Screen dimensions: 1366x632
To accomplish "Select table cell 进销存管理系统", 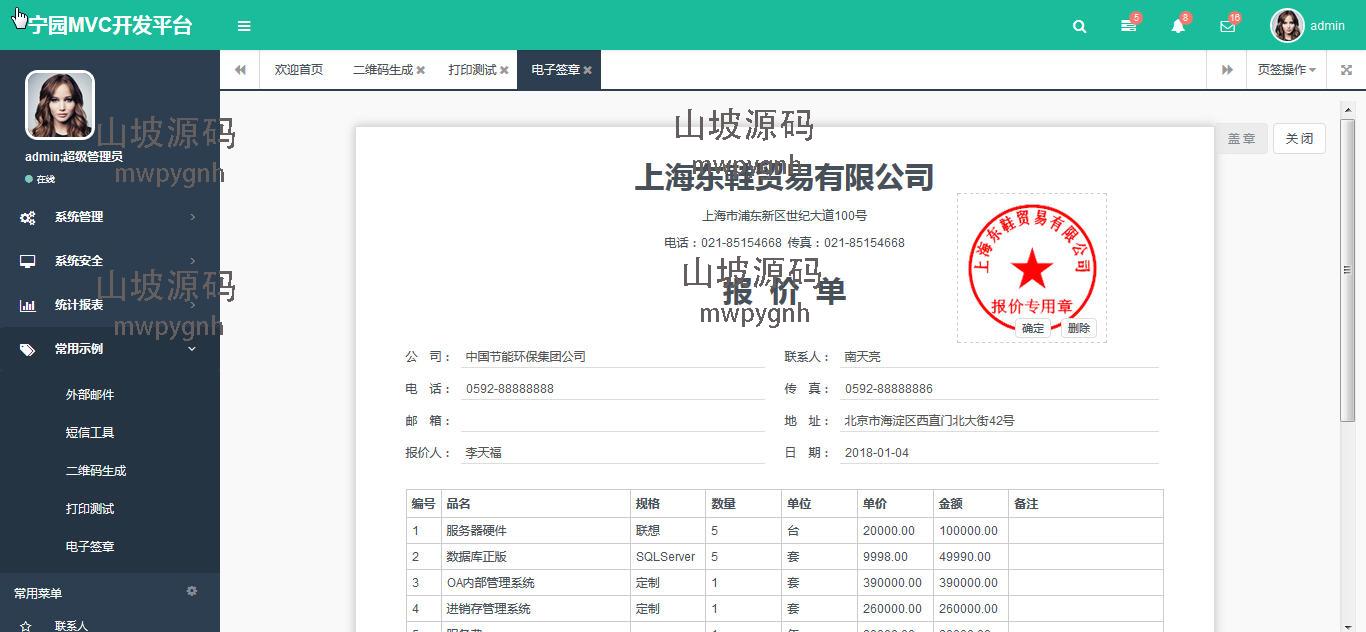I will click(x=535, y=609).
